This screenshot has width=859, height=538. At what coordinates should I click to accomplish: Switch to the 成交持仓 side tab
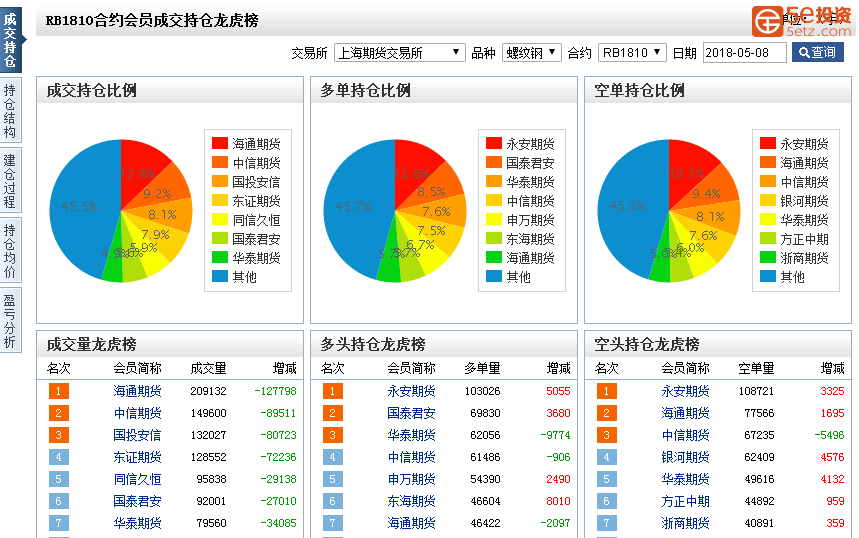coord(10,41)
